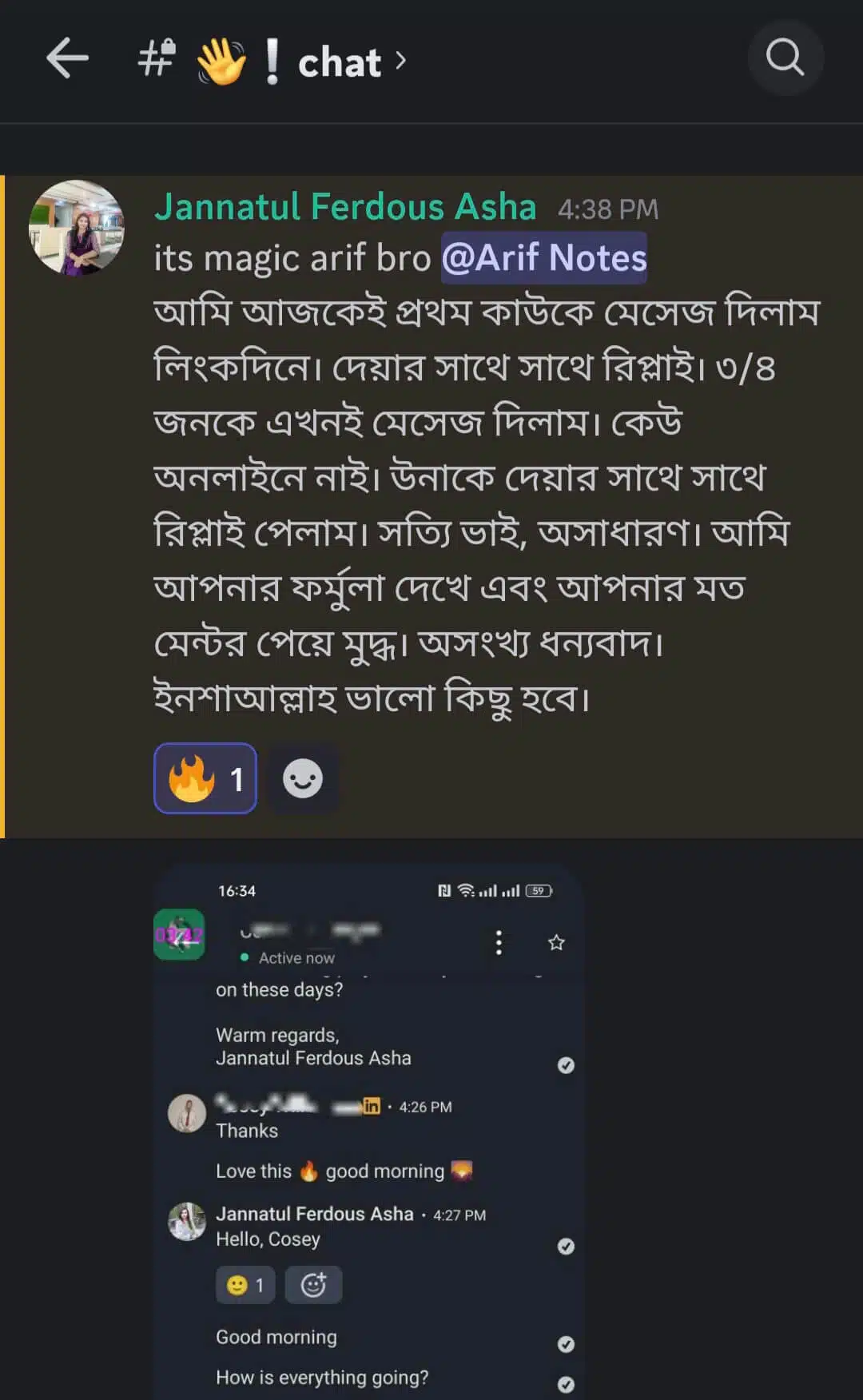The height and width of the screenshot is (1400, 863).
Task: Open three-dot menu in embedded screenshot
Action: pyautogui.click(x=499, y=943)
